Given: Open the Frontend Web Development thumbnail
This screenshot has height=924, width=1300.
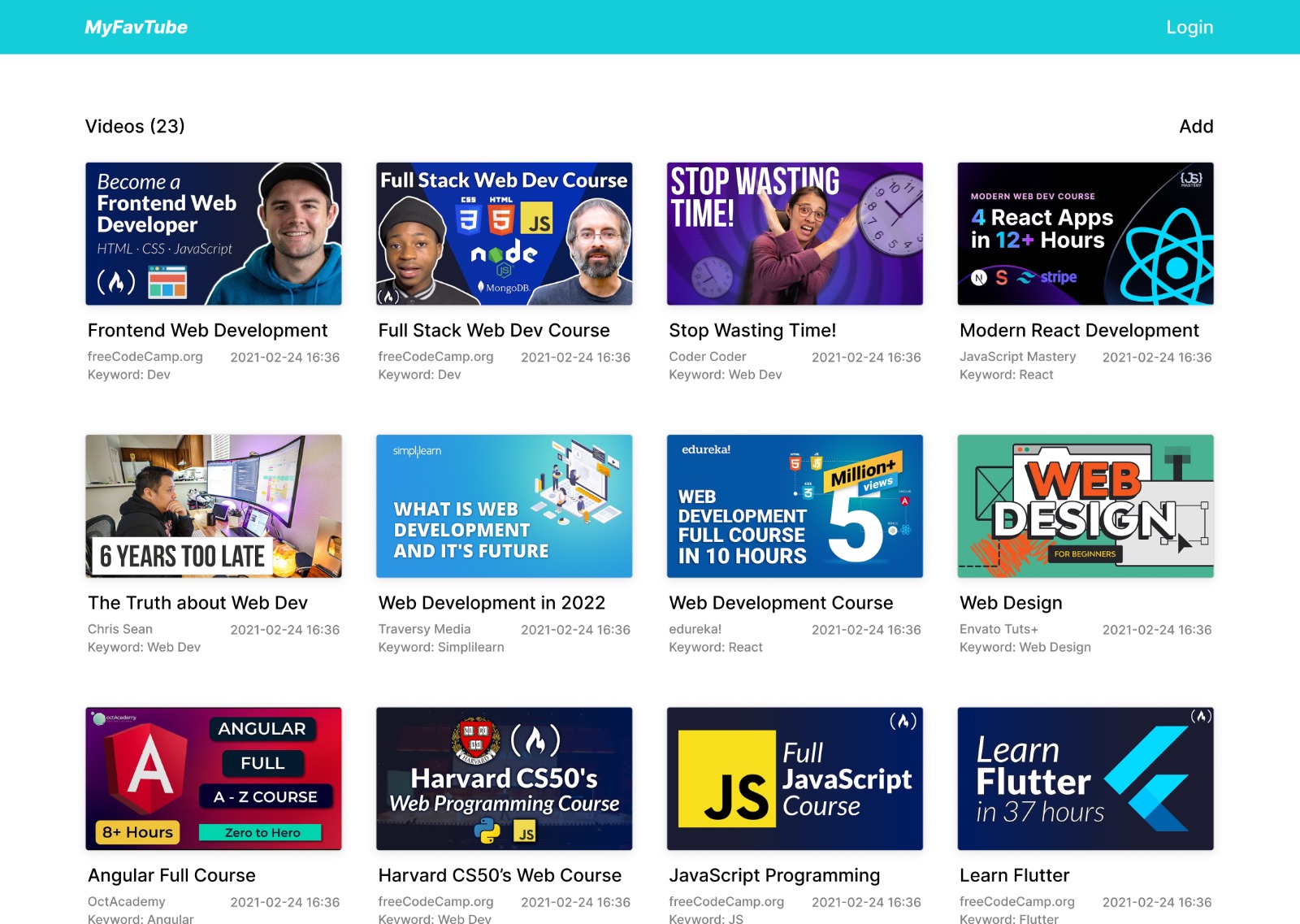Looking at the screenshot, I should click(214, 234).
